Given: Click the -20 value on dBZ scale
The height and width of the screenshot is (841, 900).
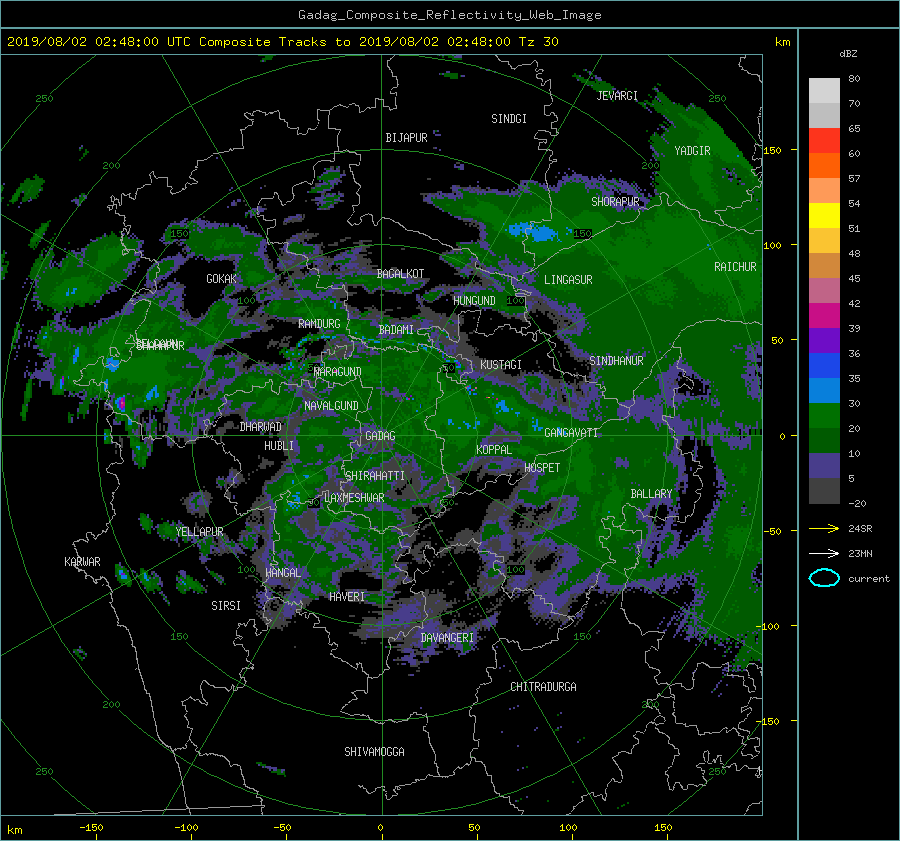Looking at the screenshot, I should pyautogui.click(x=857, y=503).
